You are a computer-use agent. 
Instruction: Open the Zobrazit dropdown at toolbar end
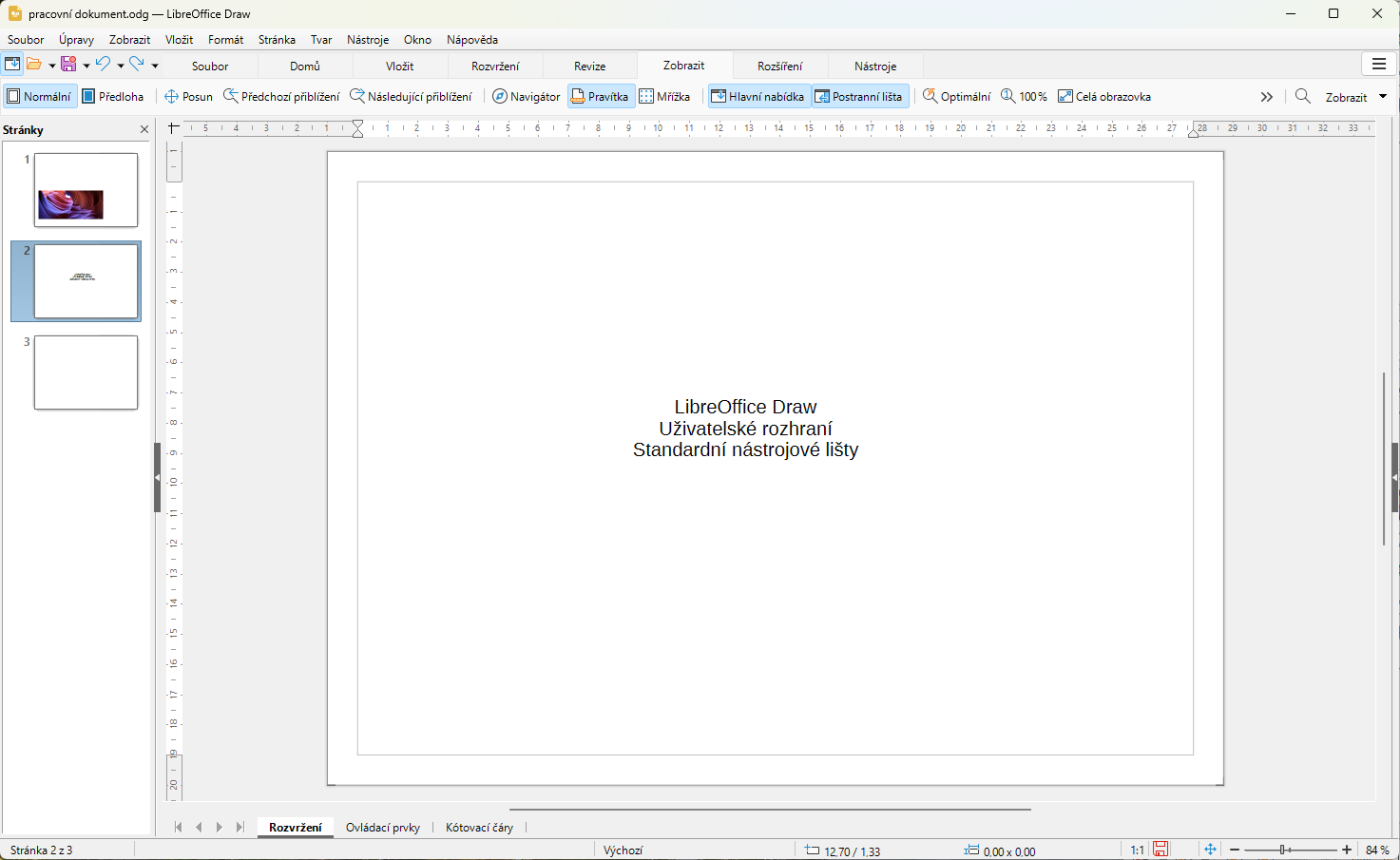pyautogui.click(x=1356, y=97)
